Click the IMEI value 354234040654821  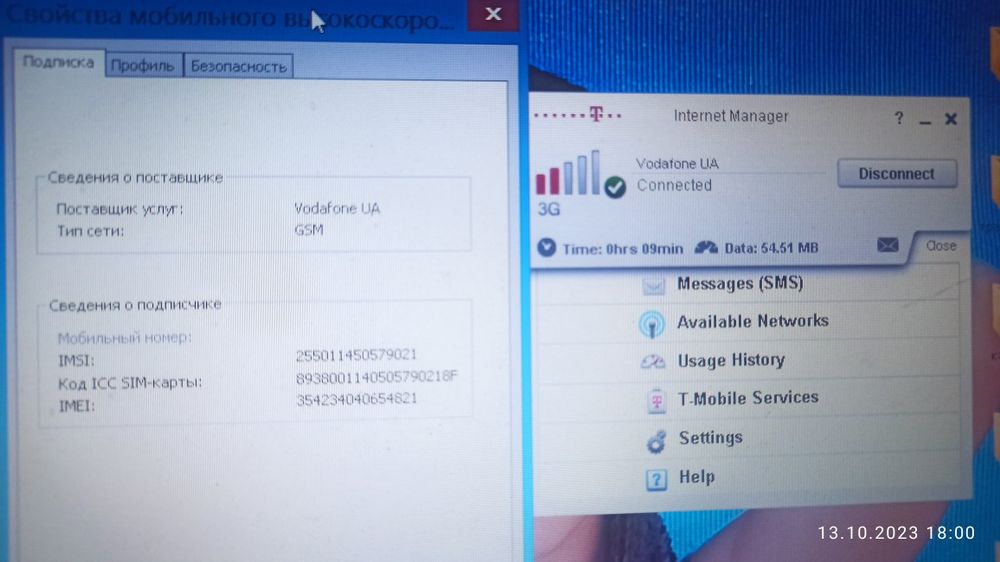point(356,399)
